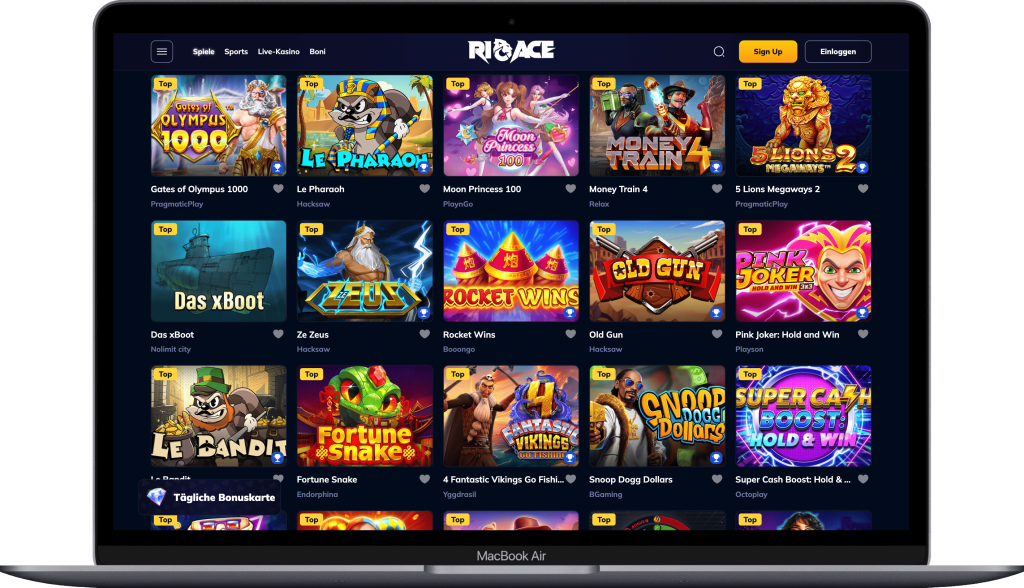Click the trophy badge on Snoop Dogg Dollars
1024x588 pixels.
tap(716, 457)
